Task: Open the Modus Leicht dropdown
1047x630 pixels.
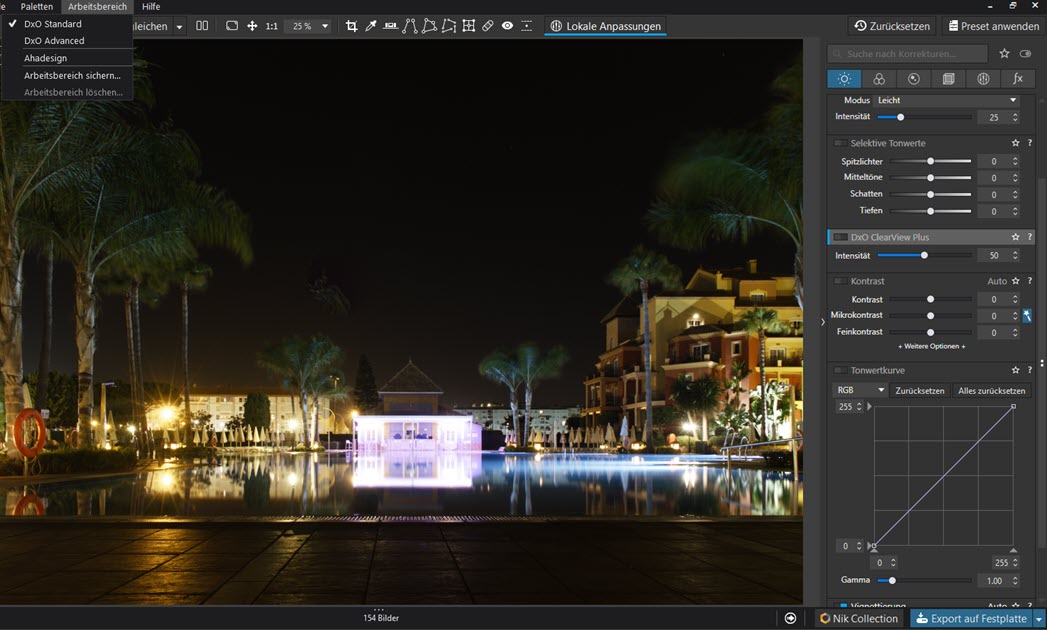Action: [x=947, y=100]
